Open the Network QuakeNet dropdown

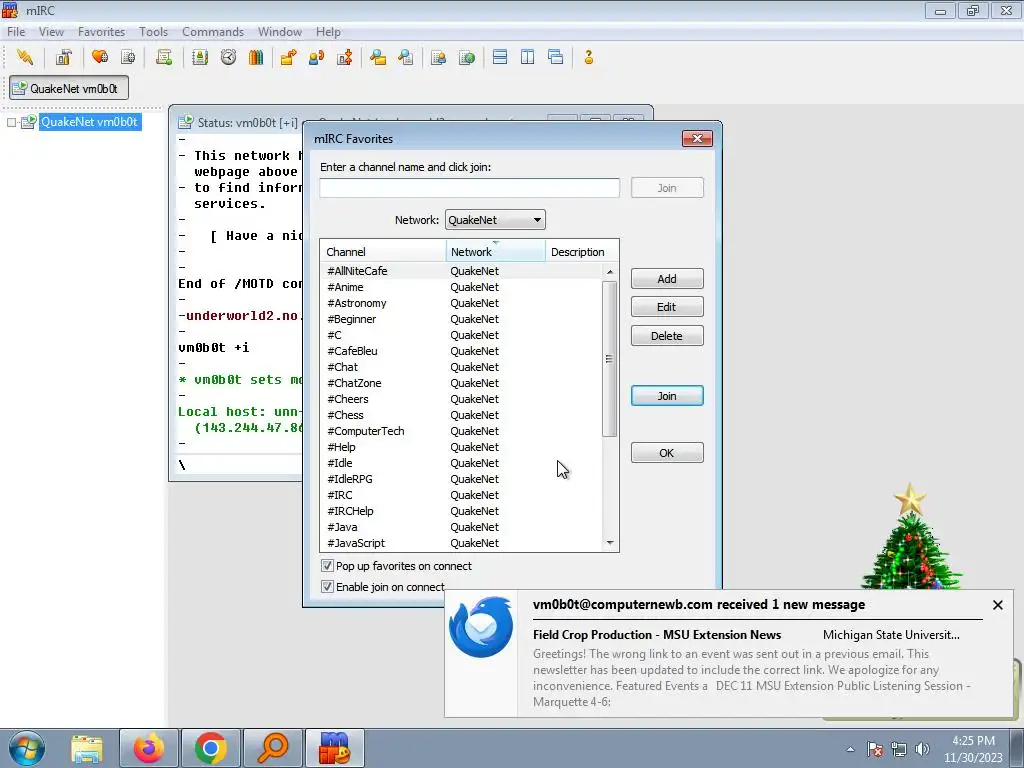[x=495, y=220]
